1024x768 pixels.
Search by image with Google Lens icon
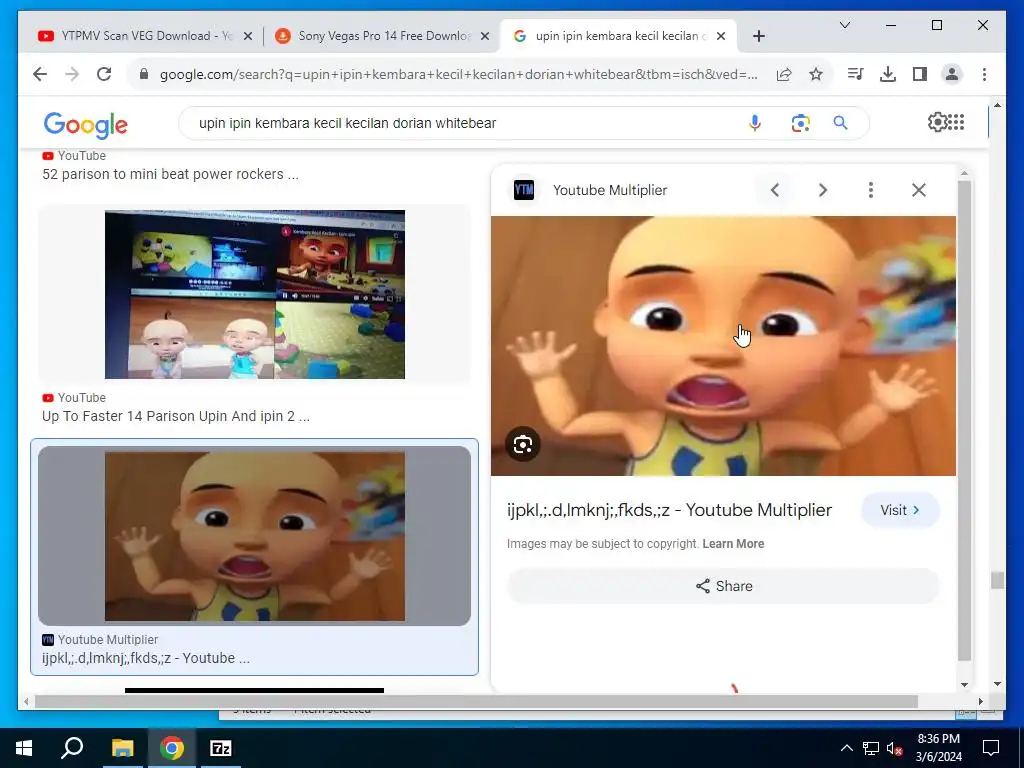coord(800,123)
